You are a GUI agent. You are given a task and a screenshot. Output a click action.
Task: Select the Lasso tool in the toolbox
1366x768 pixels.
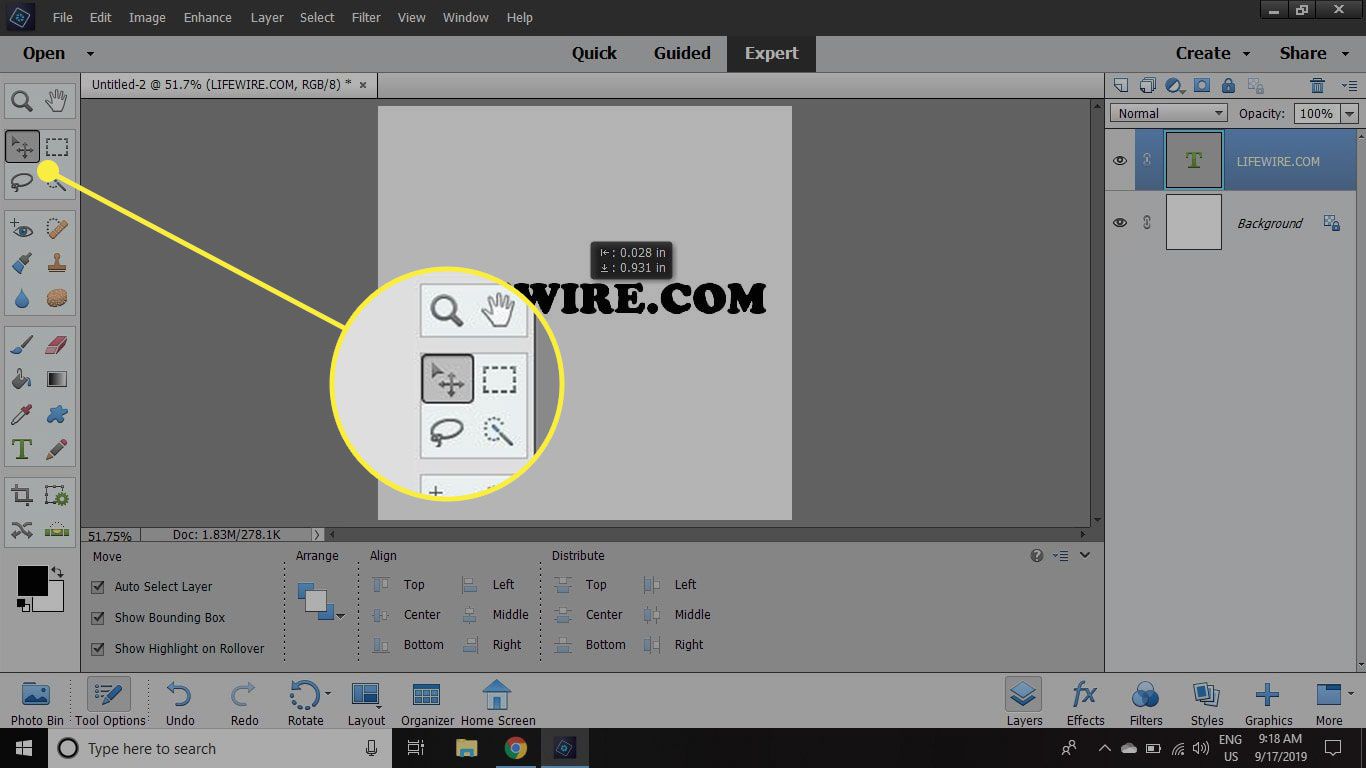[22, 182]
